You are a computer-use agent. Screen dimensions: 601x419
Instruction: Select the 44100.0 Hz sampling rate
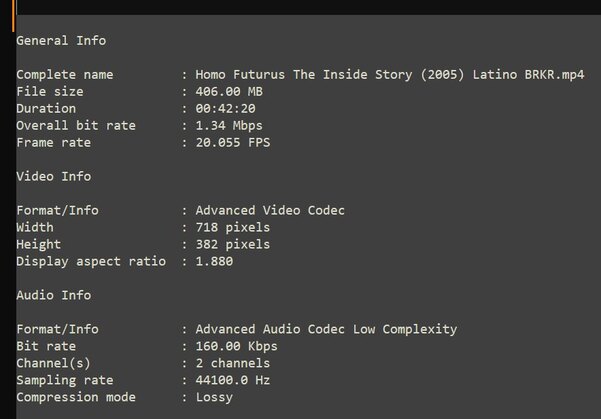click(233, 380)
